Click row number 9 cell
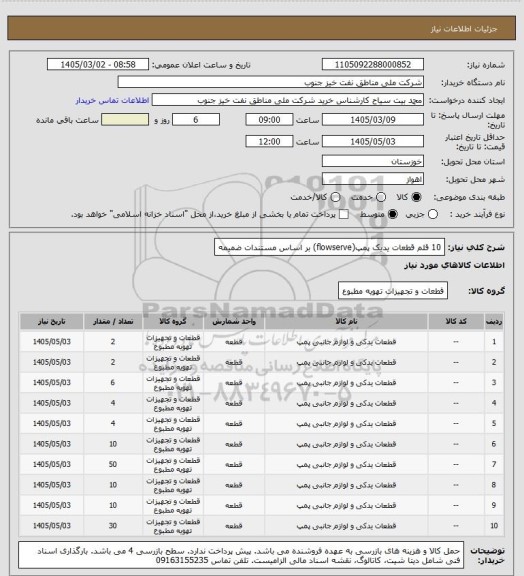 (x=494, y=505)
